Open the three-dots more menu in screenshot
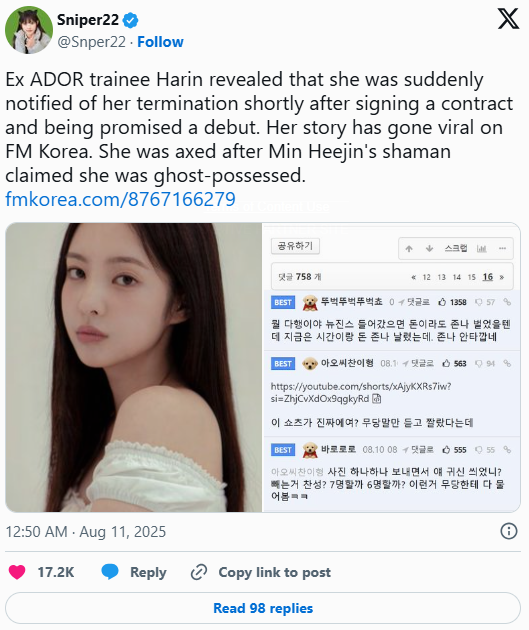 pyautogui.click(x=502, y=248)
